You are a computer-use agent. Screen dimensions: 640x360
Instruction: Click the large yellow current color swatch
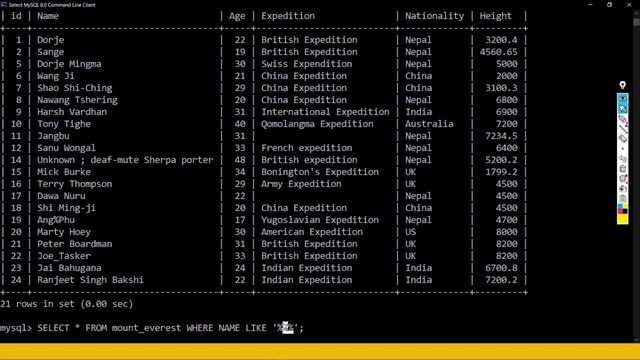click(622, 219)
